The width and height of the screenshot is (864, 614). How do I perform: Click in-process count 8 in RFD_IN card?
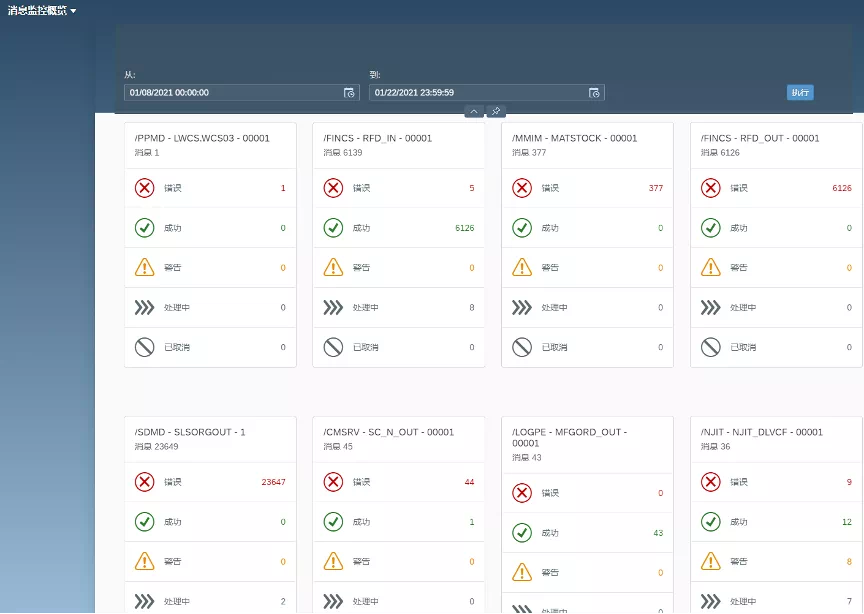click(x=472, y=308)
